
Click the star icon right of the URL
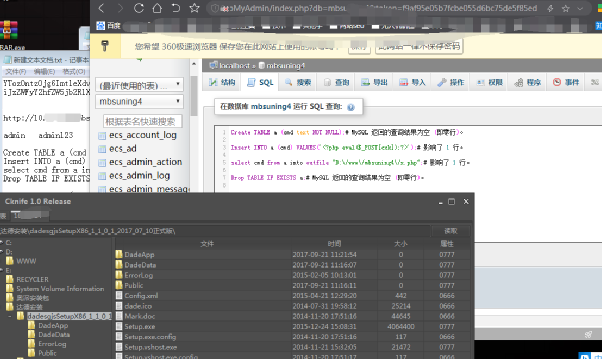(566, 8)
